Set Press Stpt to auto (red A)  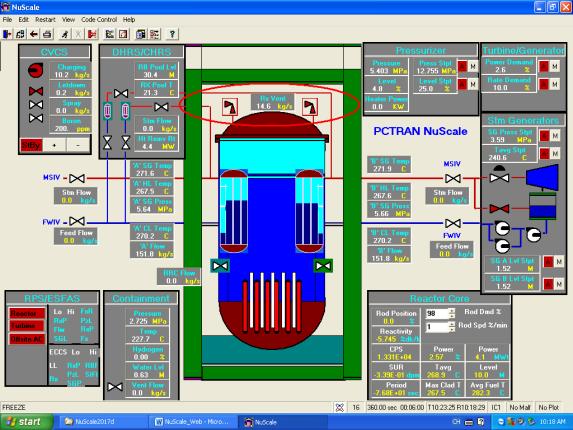pyautogui.click(x=462, y=66)
